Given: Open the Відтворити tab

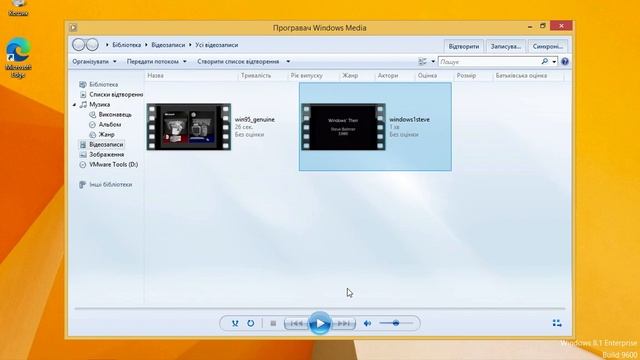Looking at the screenshot, I should [464, 47].
